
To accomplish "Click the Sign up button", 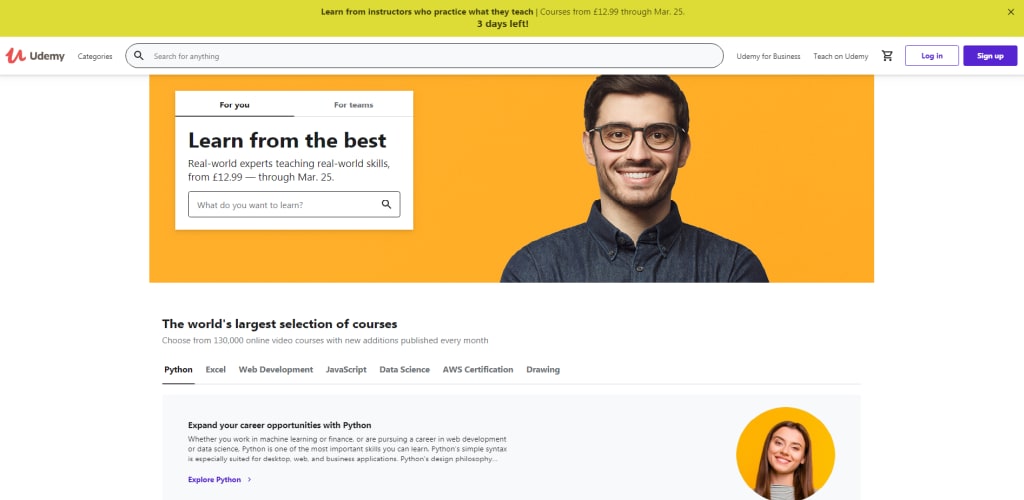I will [x=990, y=55].
